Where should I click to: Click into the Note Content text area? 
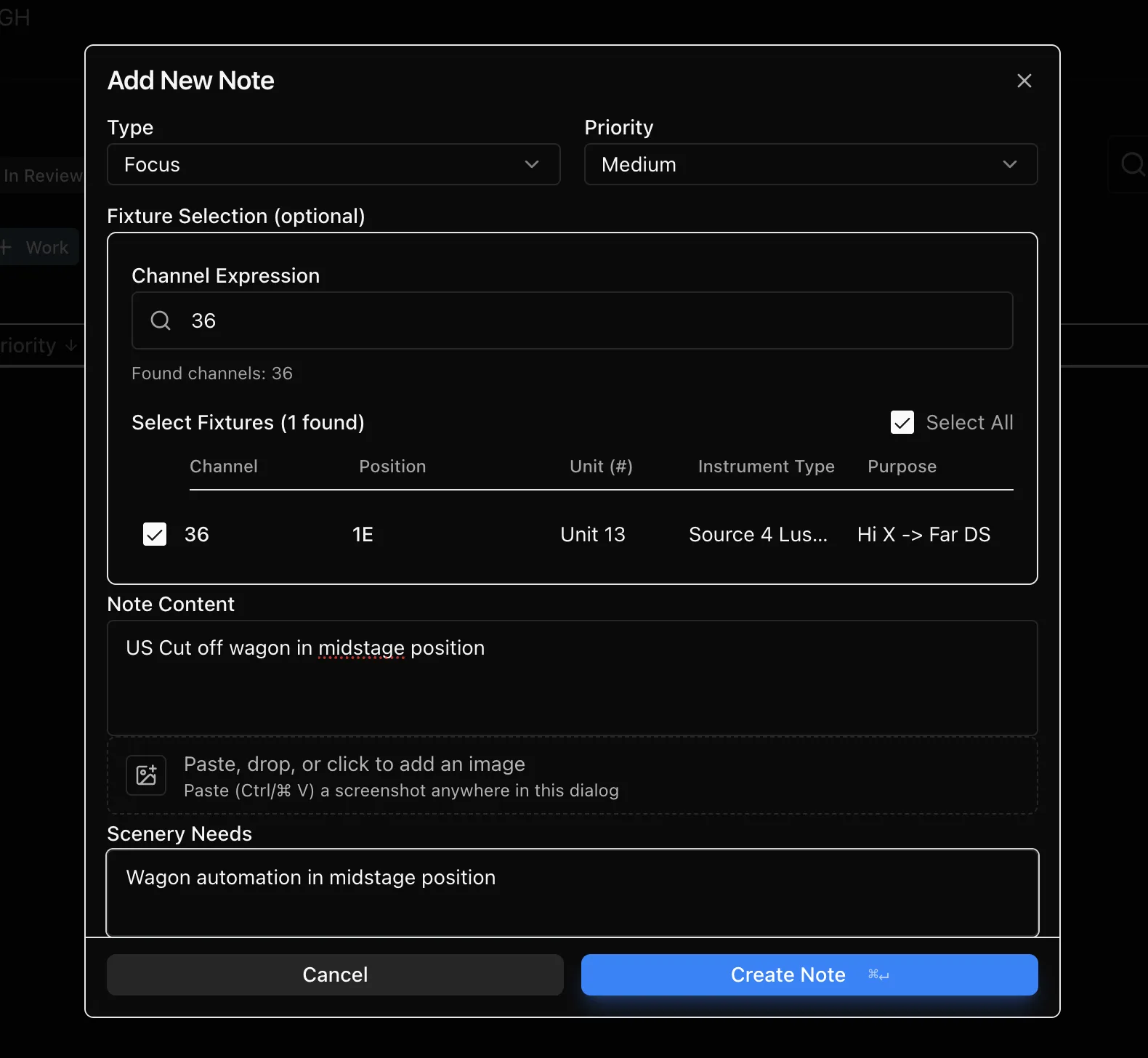(x=573, y=678)
